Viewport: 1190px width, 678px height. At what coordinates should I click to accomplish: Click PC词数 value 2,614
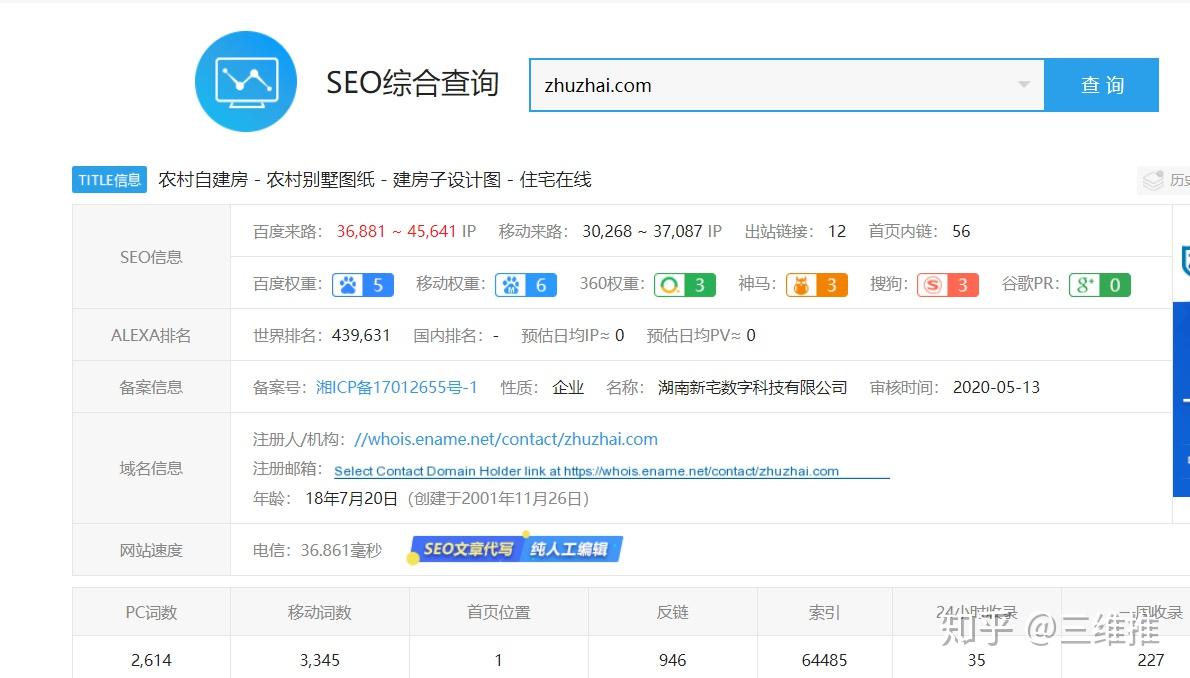[x=151, y=660]
